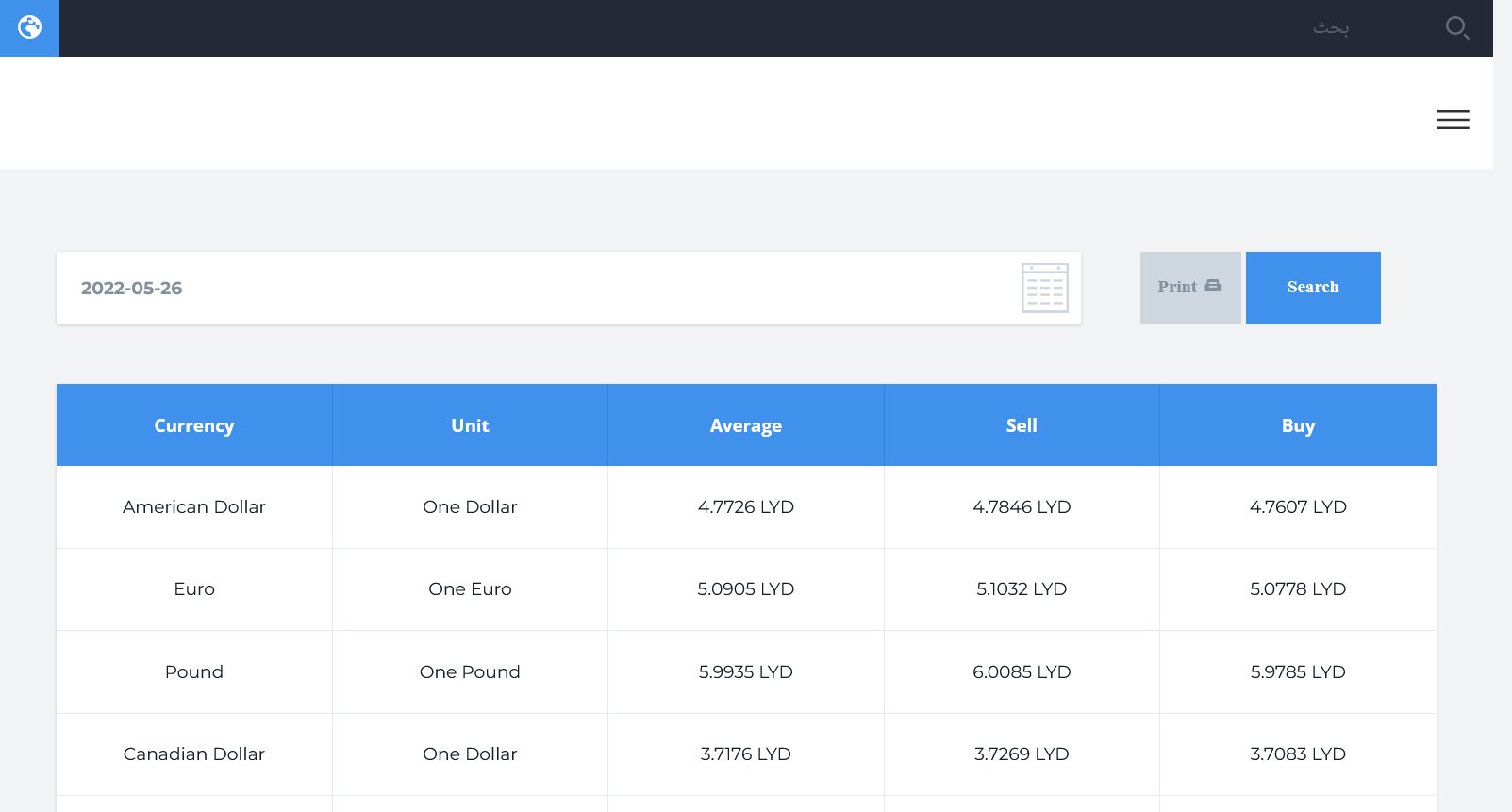This screenshot has width=1512, height=812.
Task: Click the Print button
Action: tap(1189, 288)
